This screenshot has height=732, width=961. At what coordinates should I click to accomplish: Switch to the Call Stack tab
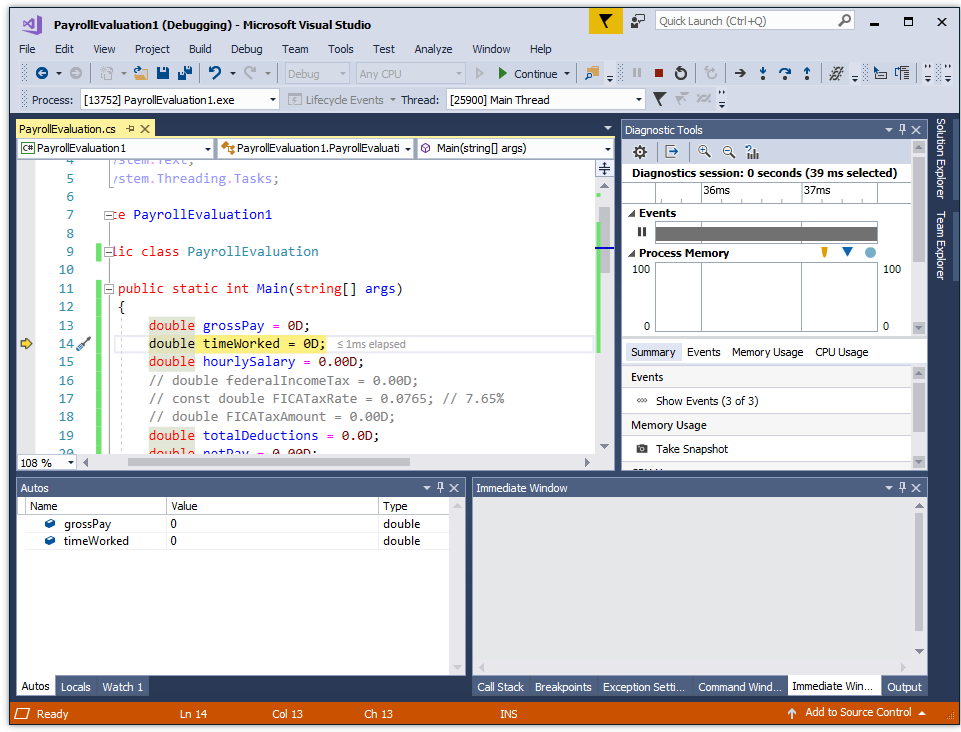pyautogui.click(x=500, y=687)
